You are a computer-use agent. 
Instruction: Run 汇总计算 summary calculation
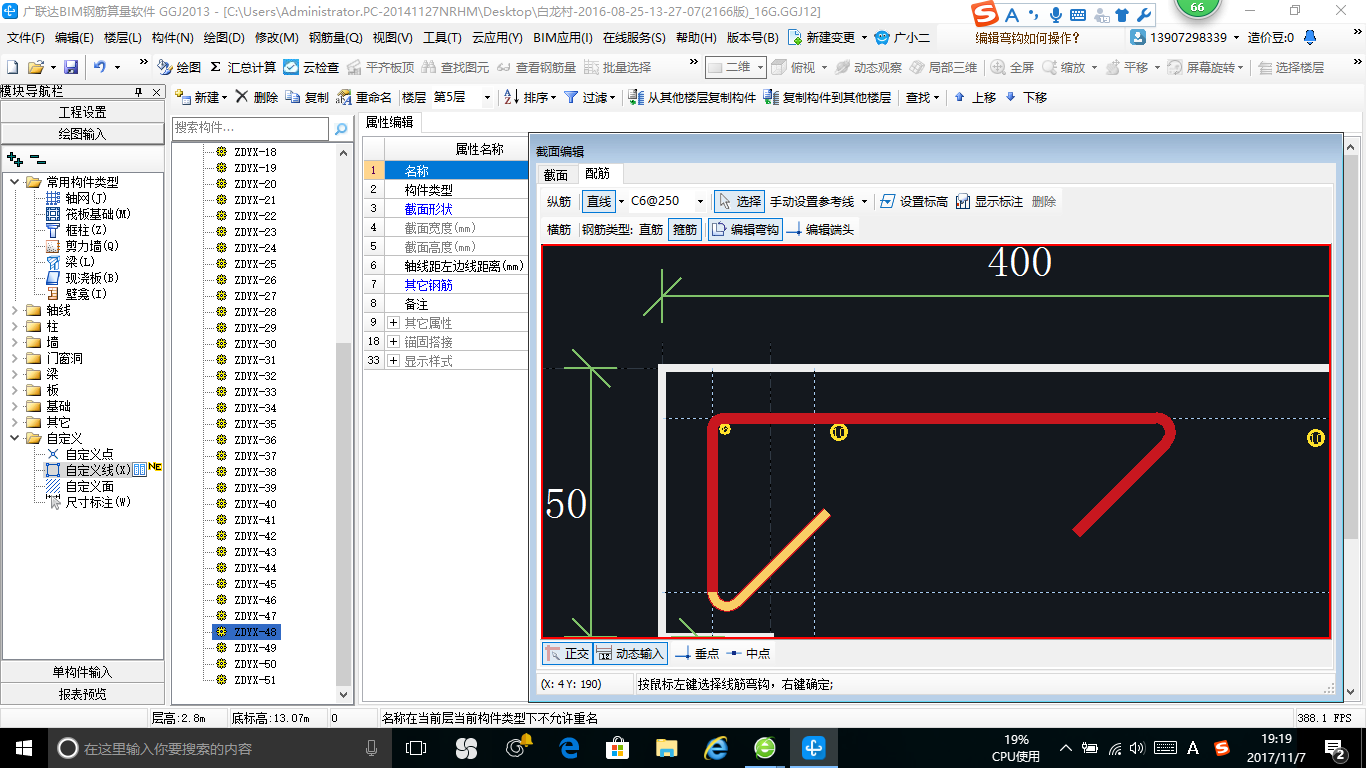click(243, 67)
